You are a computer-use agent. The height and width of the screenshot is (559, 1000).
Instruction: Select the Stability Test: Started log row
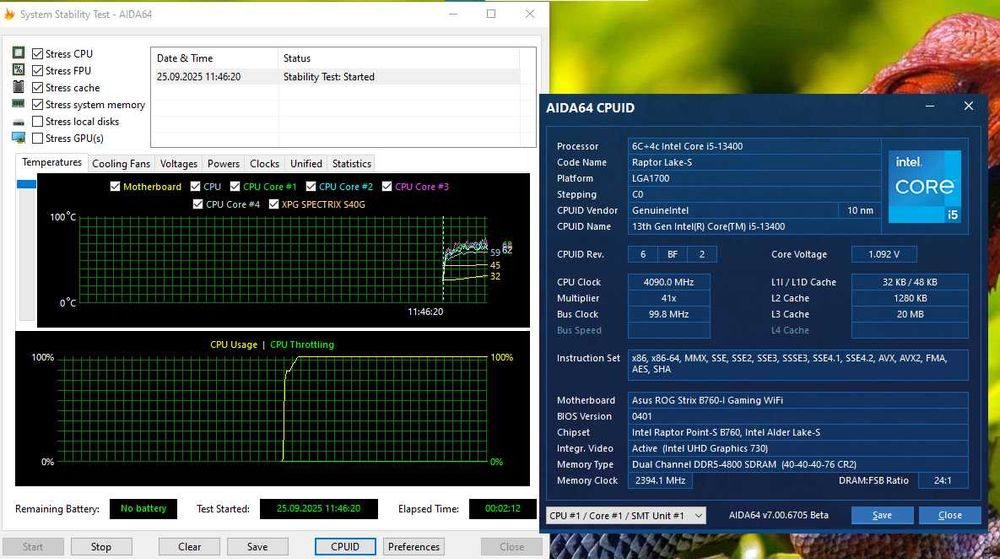[336, 76]
